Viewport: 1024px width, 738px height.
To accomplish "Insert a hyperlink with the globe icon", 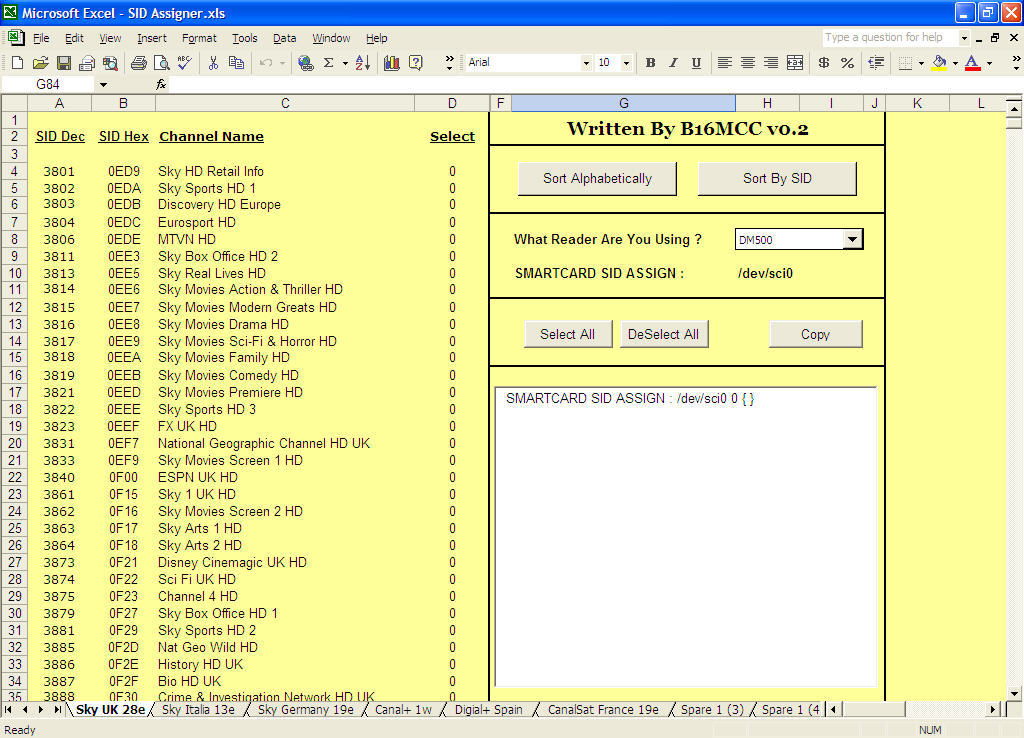I will 306,63.
